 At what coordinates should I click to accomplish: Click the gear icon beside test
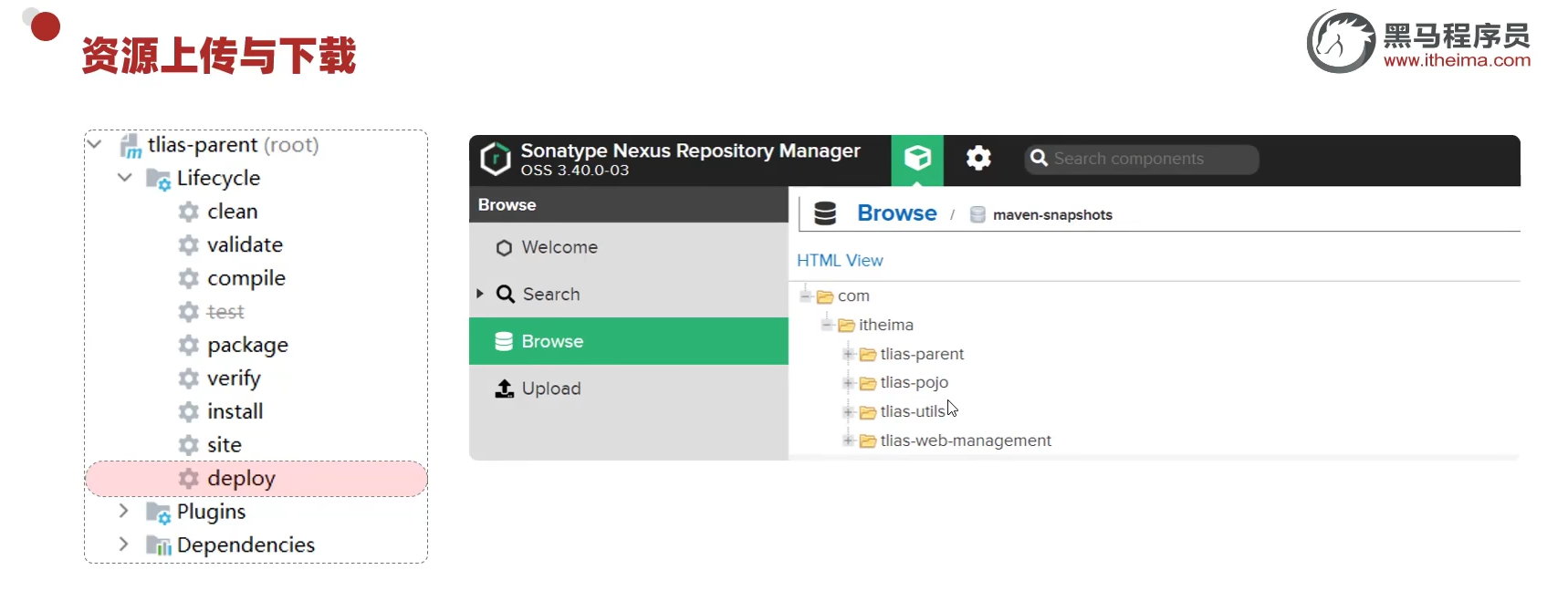tap(189, 312)
